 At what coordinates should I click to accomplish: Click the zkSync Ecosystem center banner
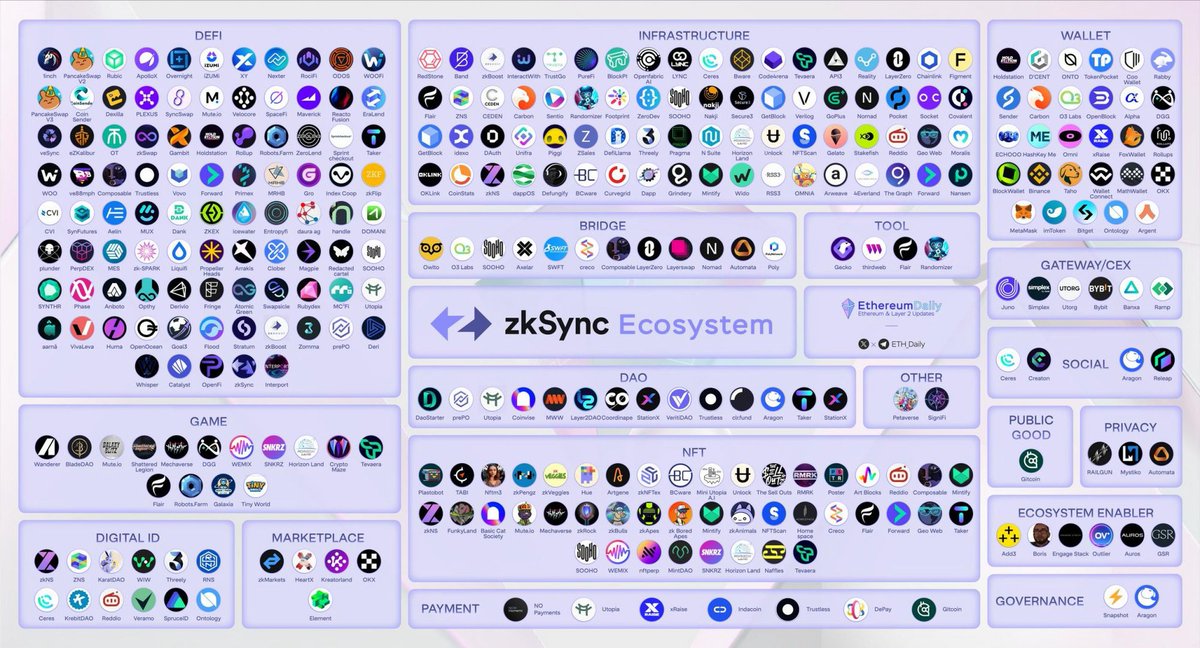pos(605,322)
